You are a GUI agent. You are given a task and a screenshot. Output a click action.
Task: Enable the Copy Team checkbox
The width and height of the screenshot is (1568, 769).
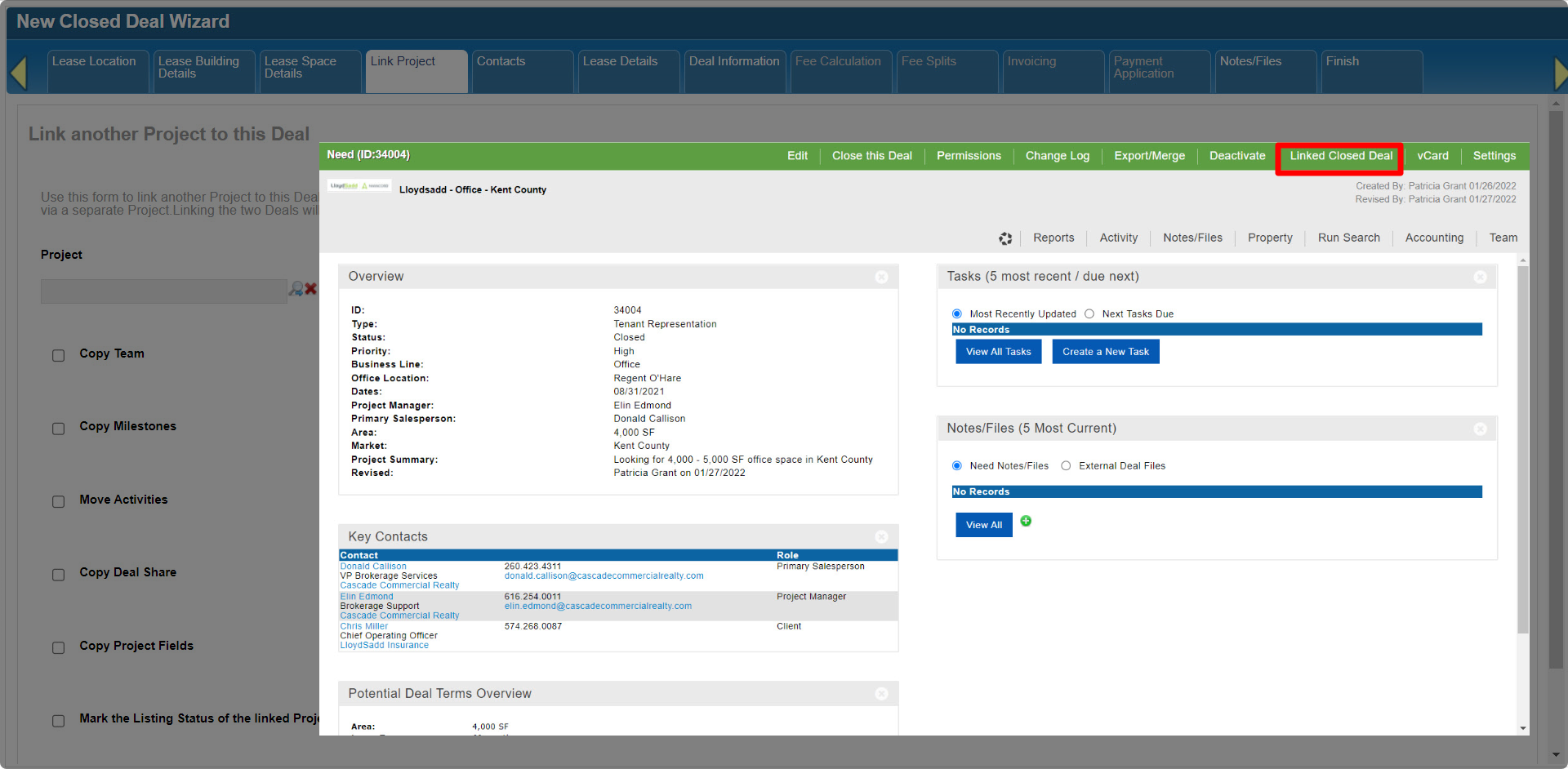[x=59, y=356]
